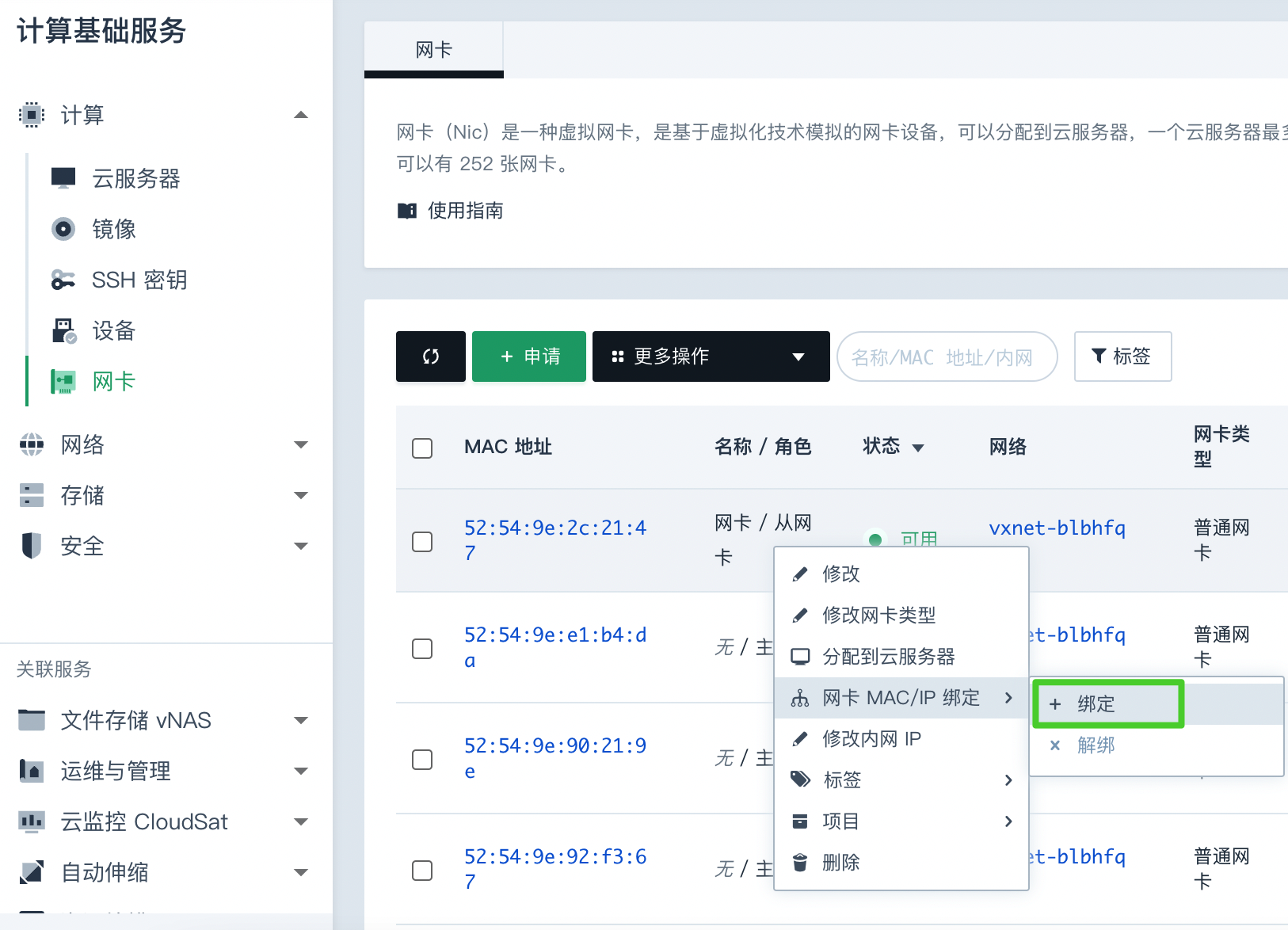
Task: Expand the 自动伸缩 arrow
Action: point(301,872)
